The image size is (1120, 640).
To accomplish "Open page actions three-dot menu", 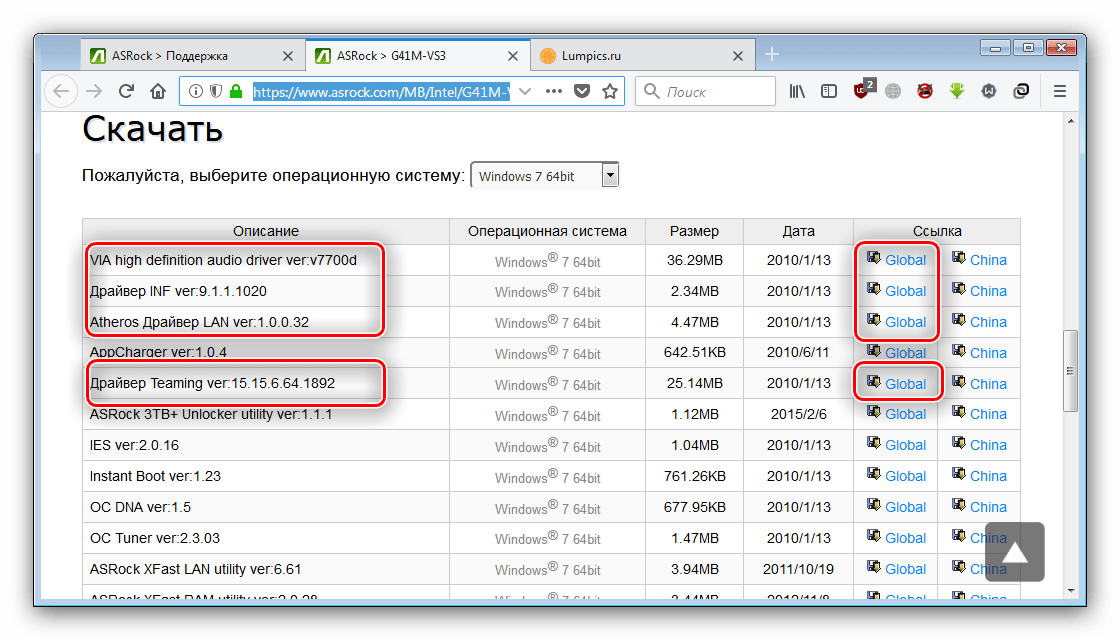I will tap(553, 91).
